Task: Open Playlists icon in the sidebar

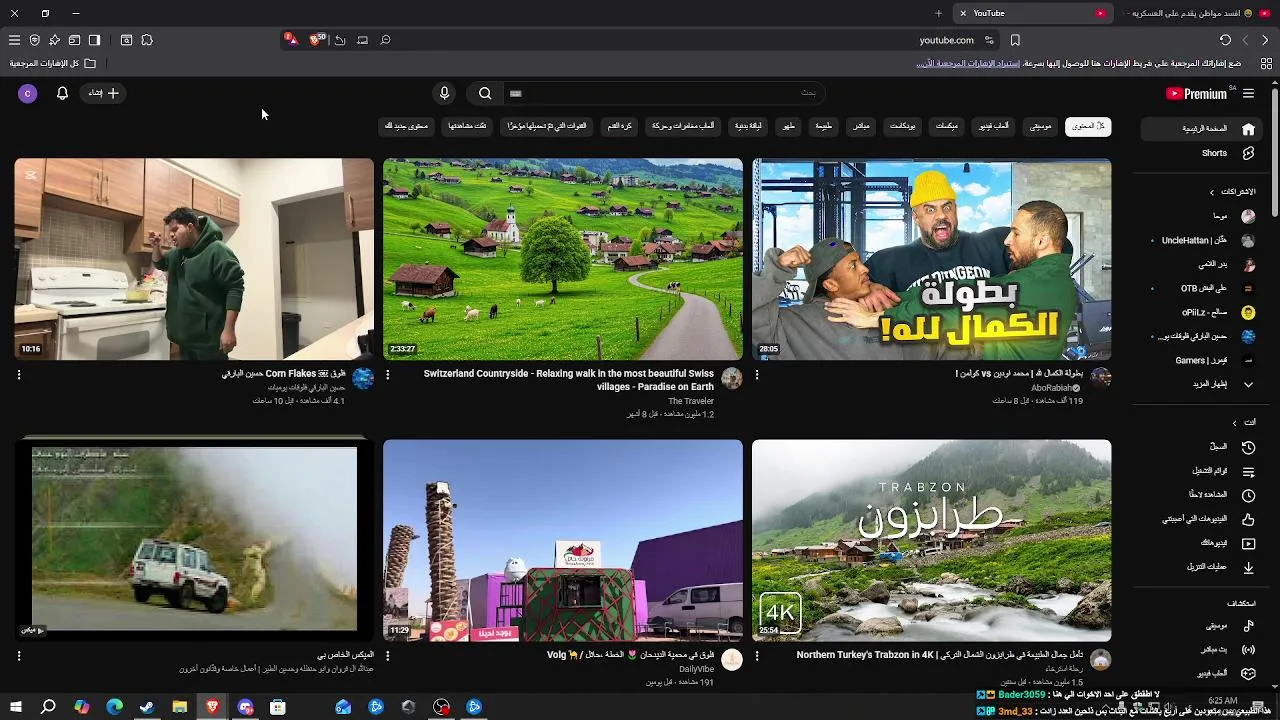Action: tap(1248, 471)
